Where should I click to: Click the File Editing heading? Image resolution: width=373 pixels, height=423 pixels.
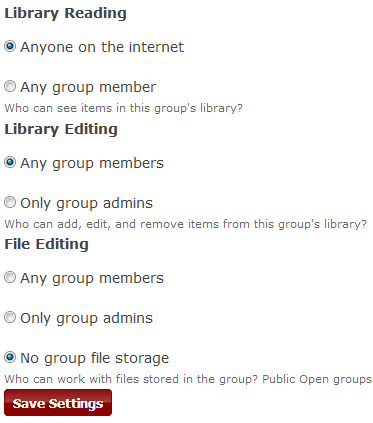click(x=46, y=244)
